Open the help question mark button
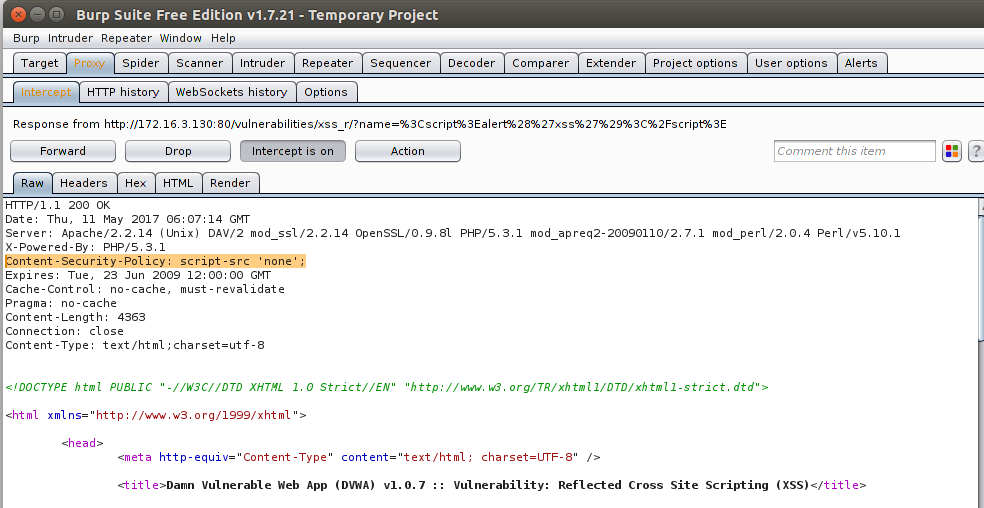Viewport: 984px width, 508px height. pos(976,151)
